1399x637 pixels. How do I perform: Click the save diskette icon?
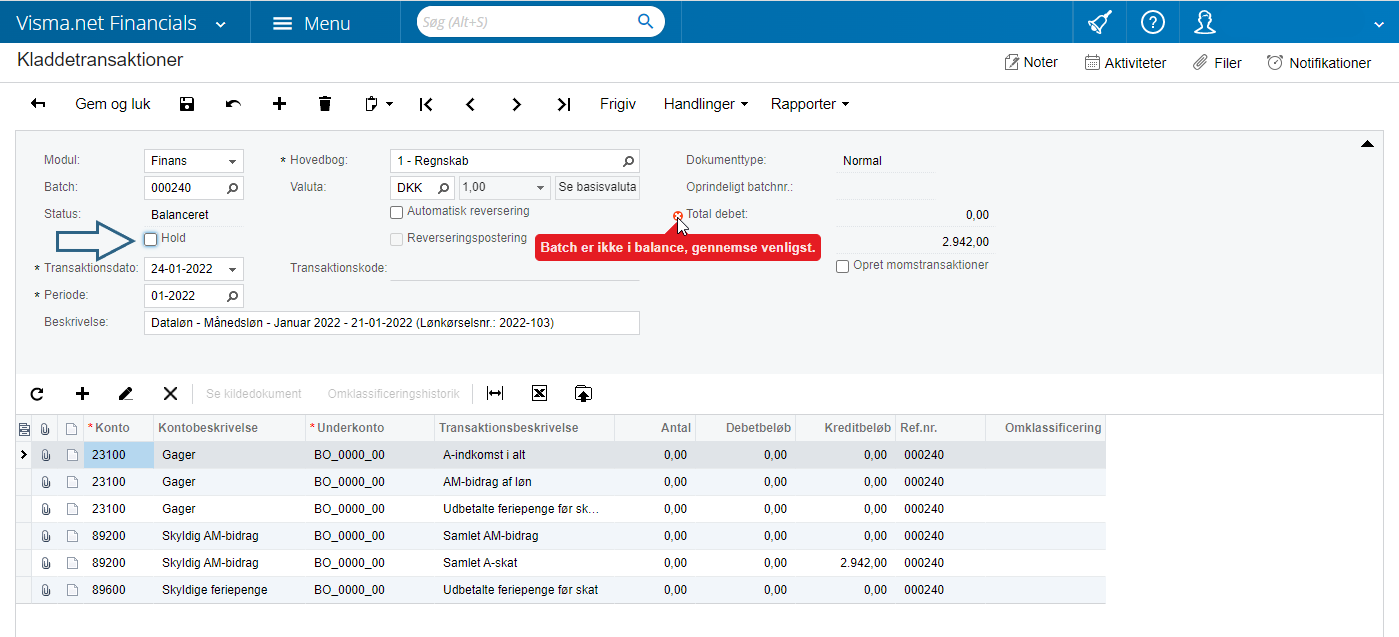pos(186,104)
